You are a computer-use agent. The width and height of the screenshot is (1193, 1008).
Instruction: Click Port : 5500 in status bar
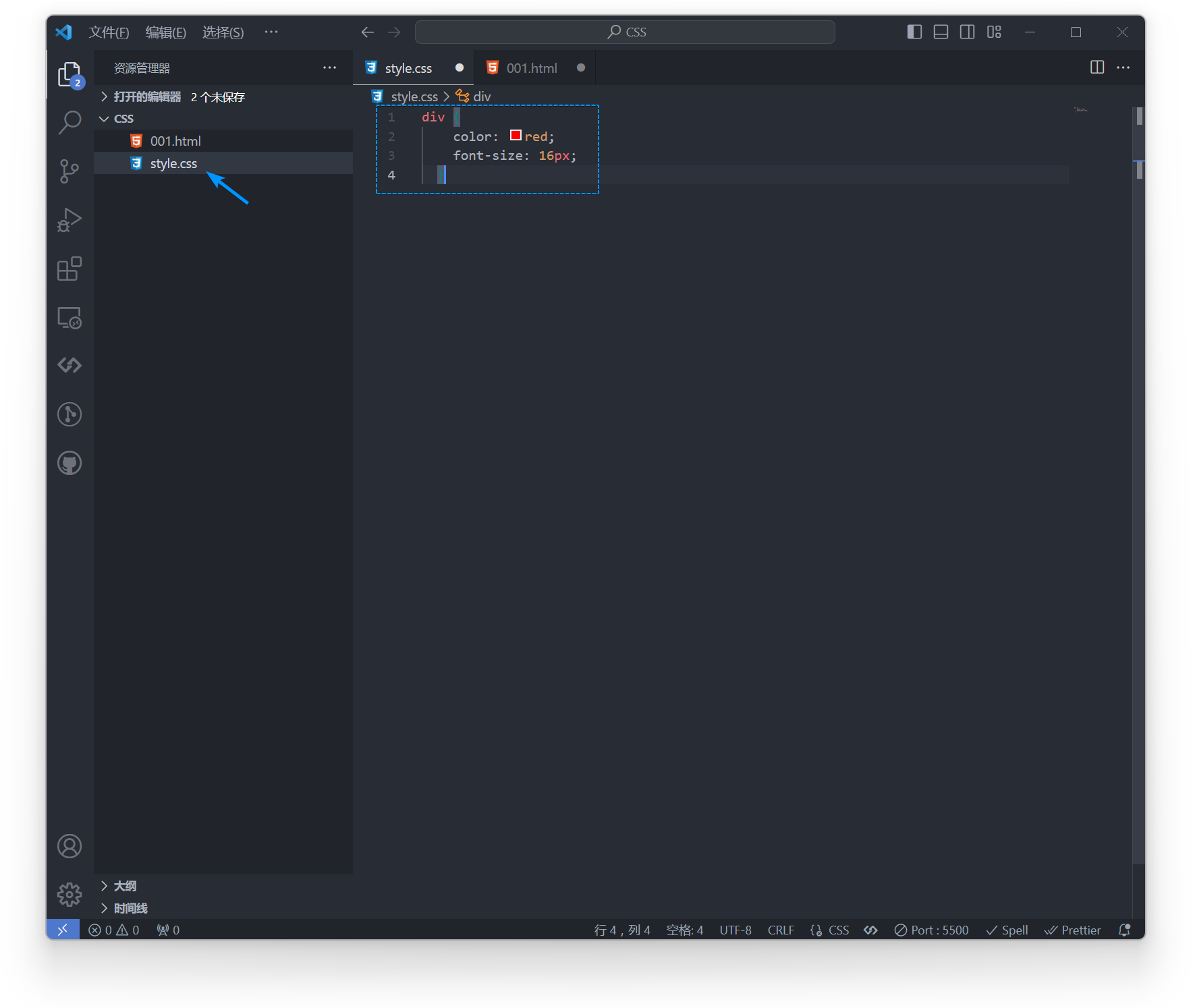[x=931, y=930]
